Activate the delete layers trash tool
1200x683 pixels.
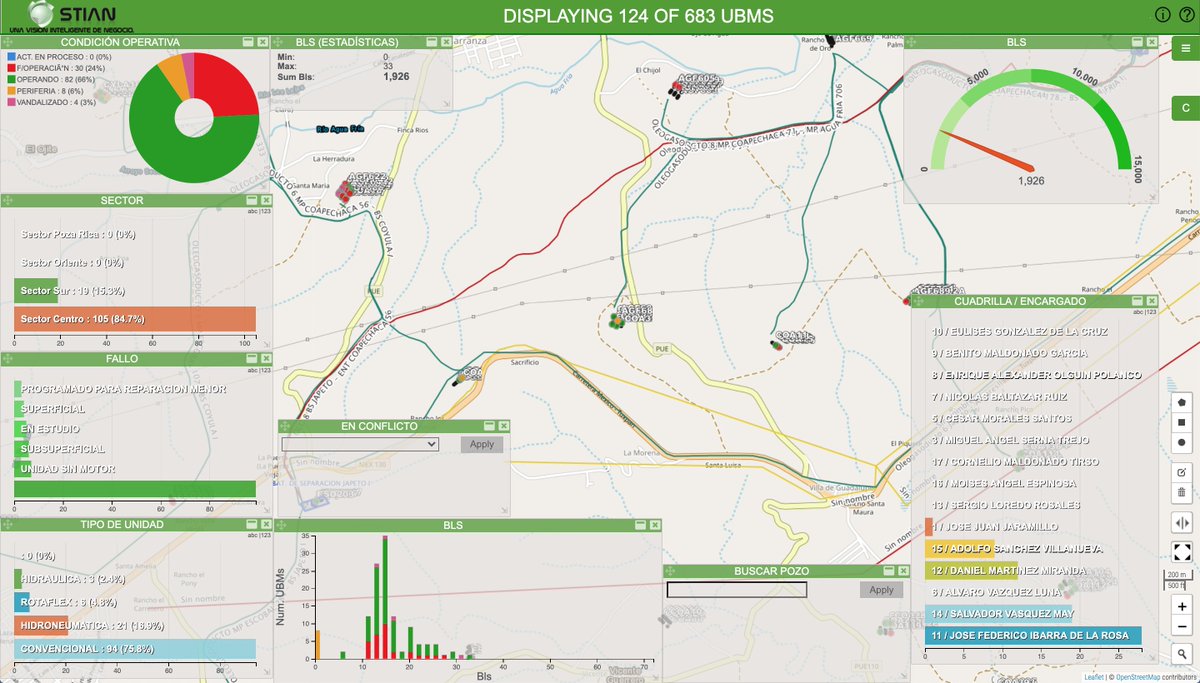tap(1182, 492)
